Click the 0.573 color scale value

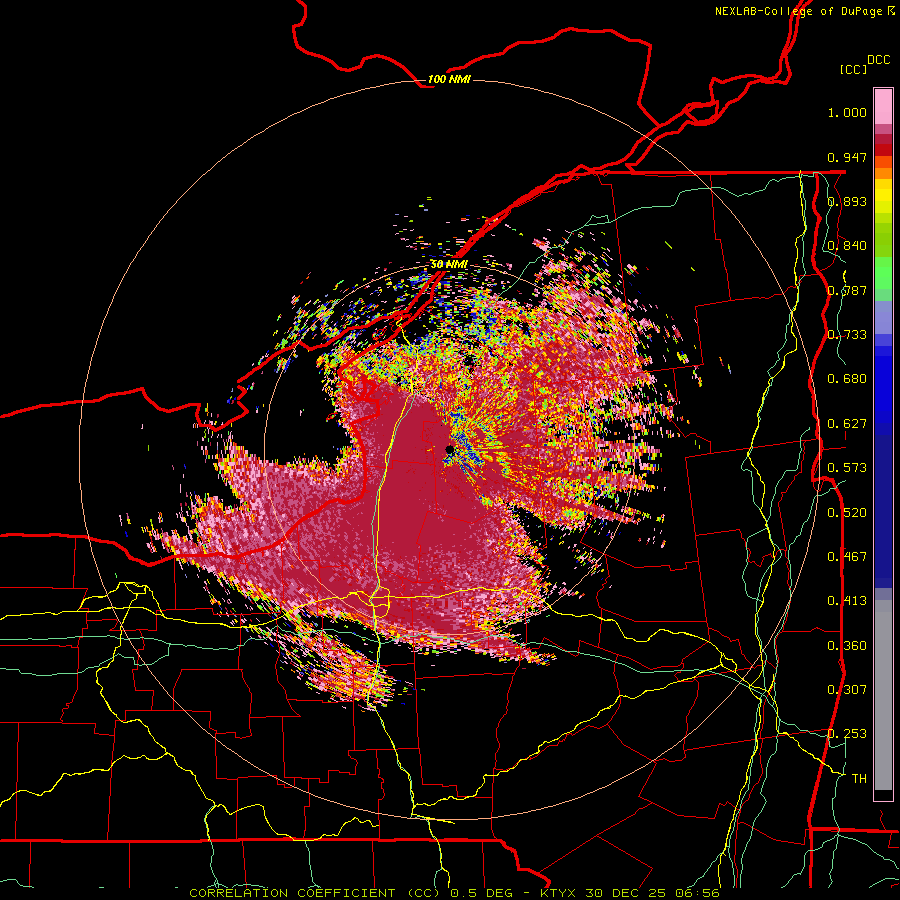[x=847, y=468]
